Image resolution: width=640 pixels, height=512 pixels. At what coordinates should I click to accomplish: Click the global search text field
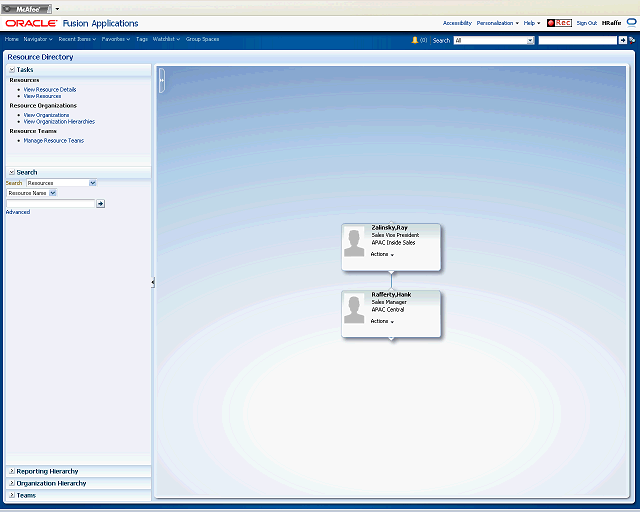[578, 40]
